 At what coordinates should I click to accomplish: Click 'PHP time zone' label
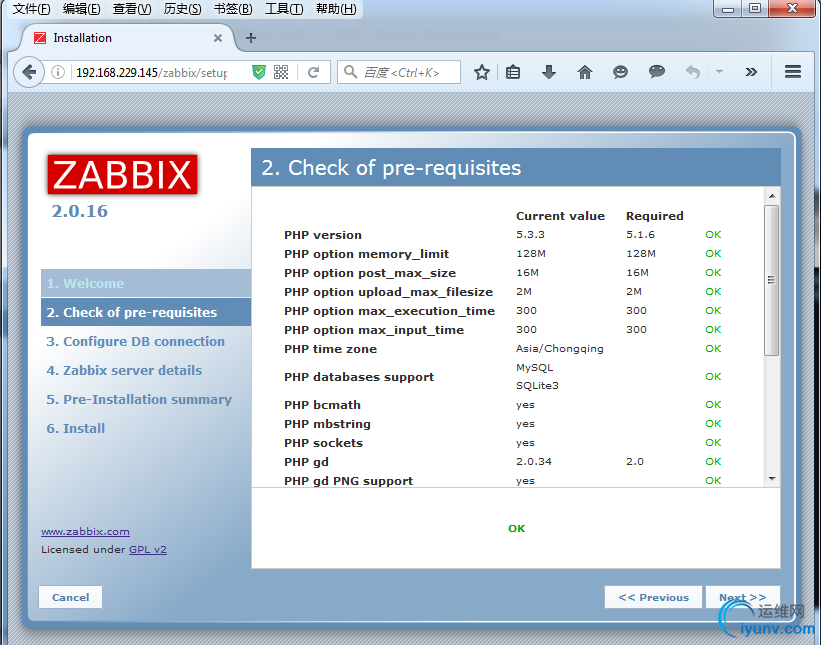330,349
